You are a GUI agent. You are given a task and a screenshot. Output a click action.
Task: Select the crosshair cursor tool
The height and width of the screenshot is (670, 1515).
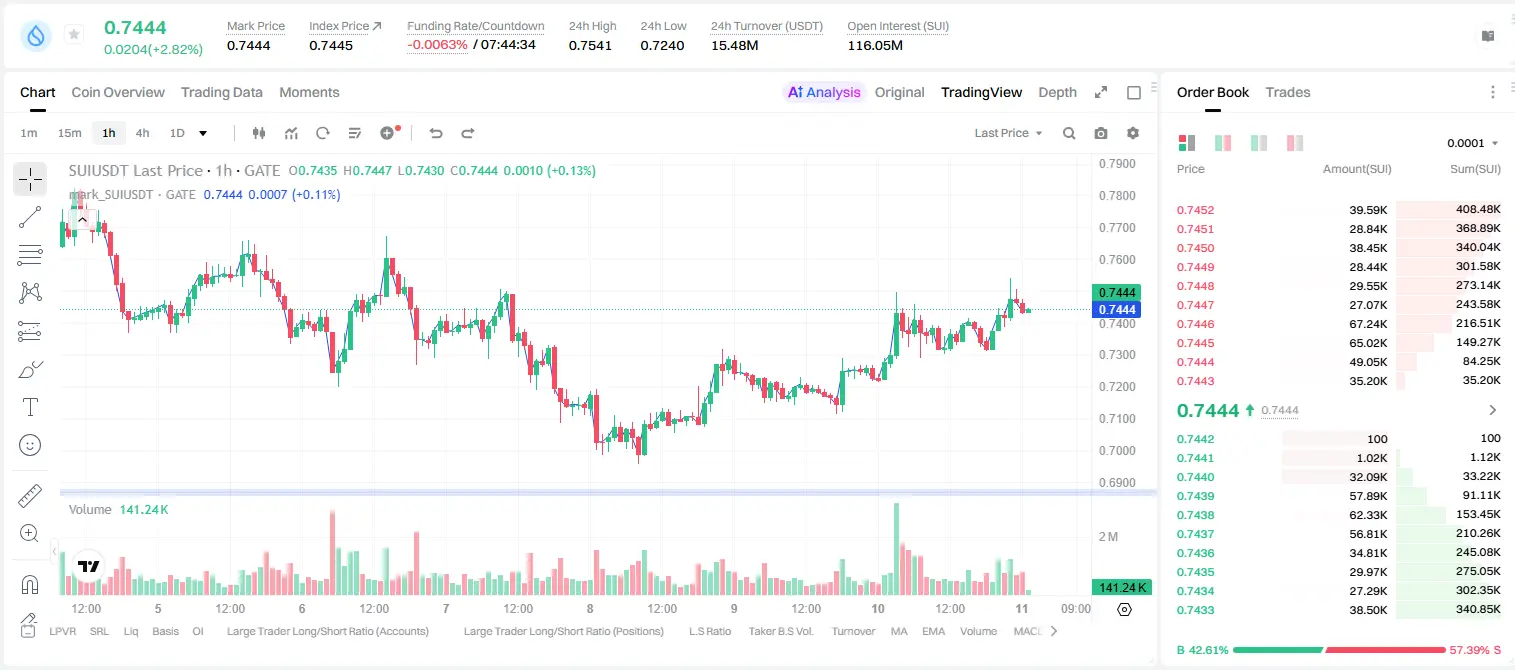[30, 179]
